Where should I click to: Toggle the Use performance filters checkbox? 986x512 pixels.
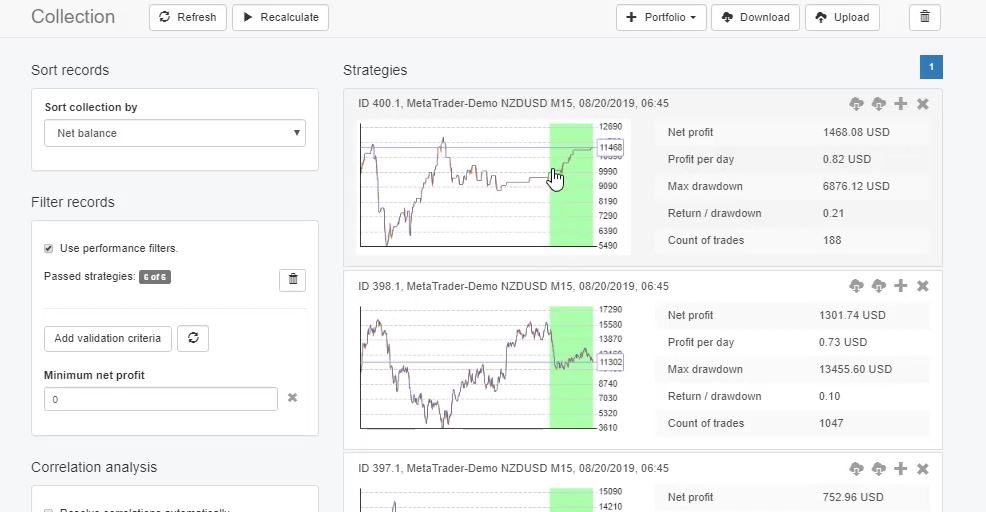pyautogui.click(x=48, y=248)
